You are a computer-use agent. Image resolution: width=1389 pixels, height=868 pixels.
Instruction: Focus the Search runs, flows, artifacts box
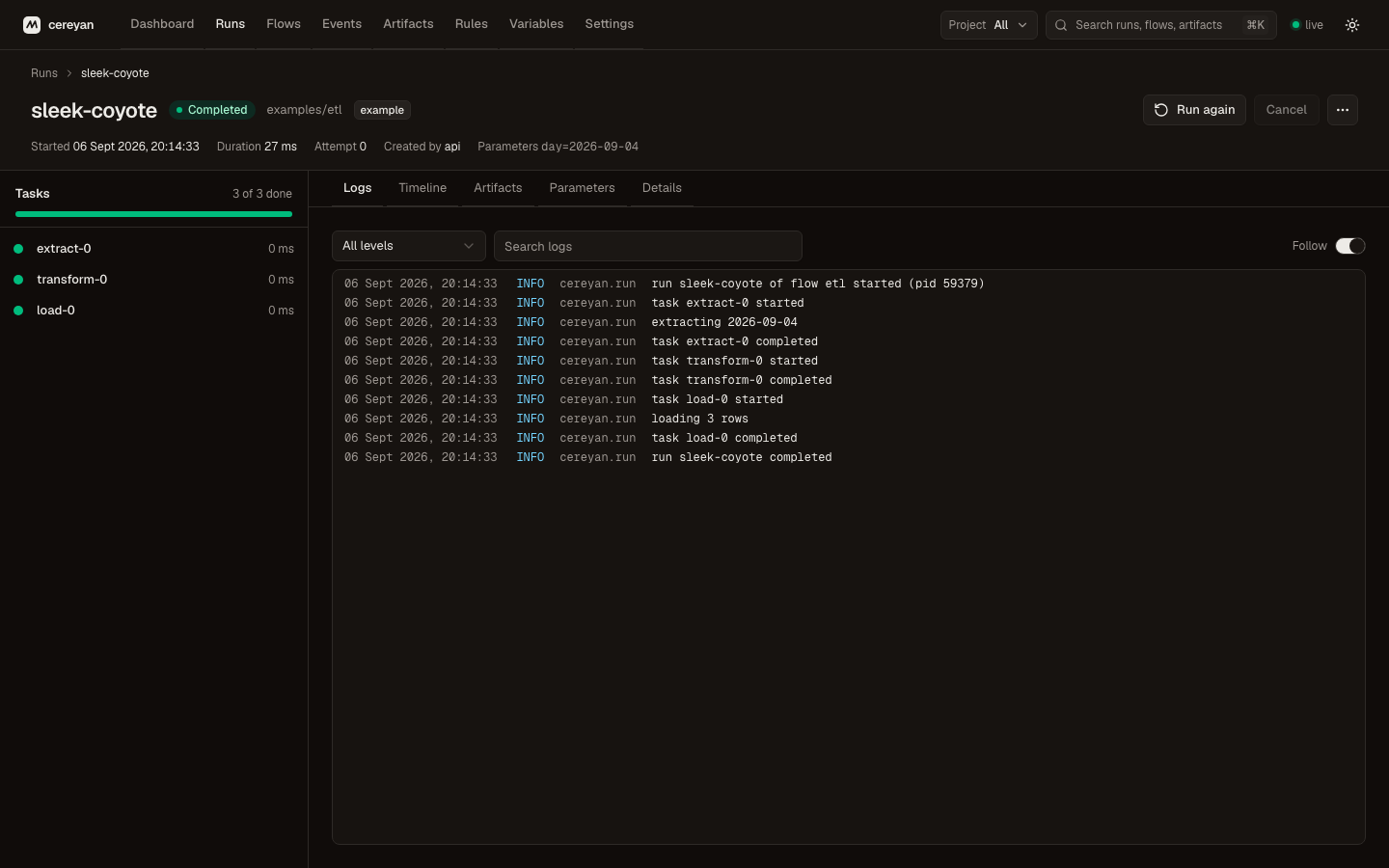coord(1161,25)
